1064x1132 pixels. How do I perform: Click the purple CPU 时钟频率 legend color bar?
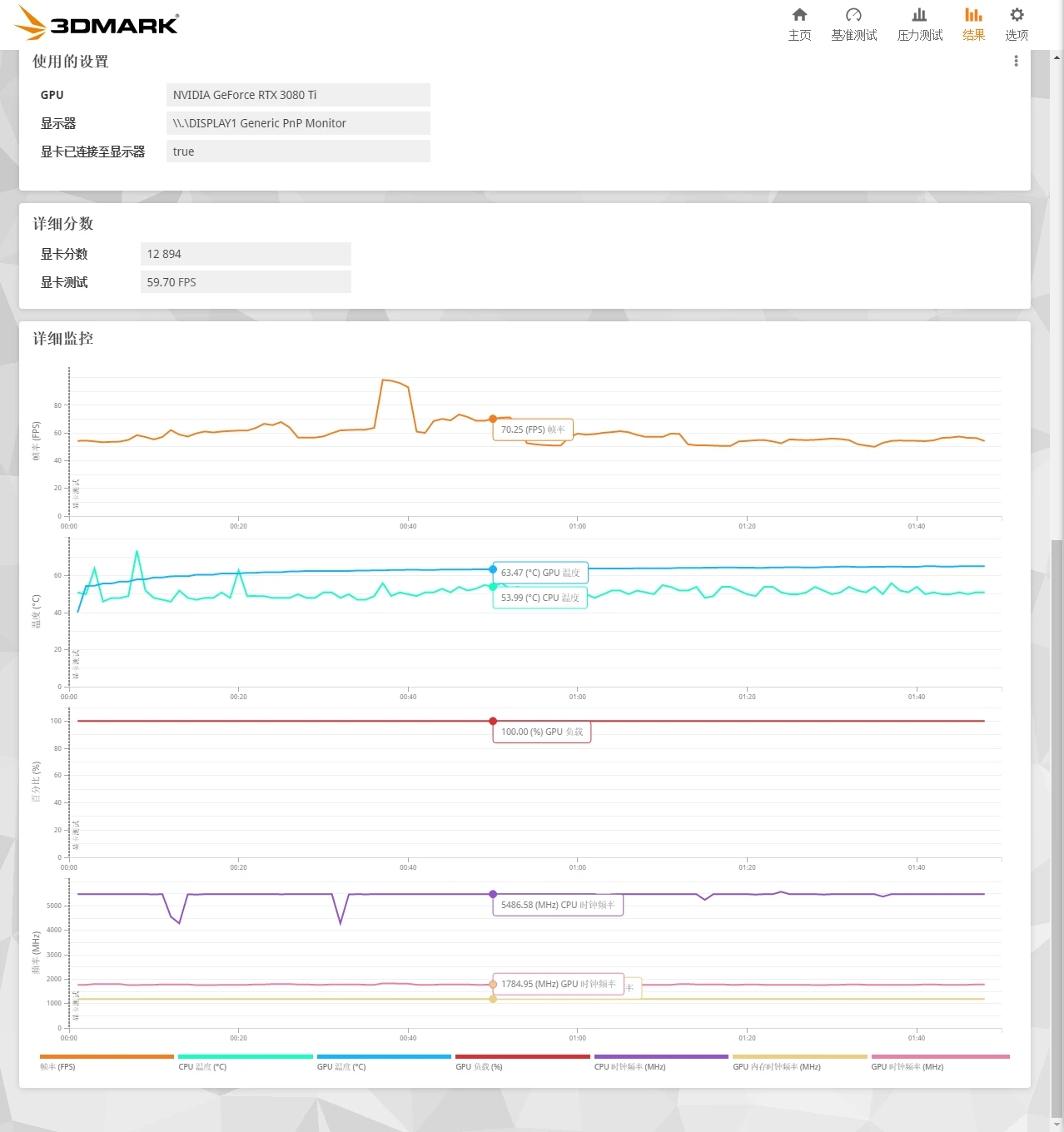(x=660, y=1056)
